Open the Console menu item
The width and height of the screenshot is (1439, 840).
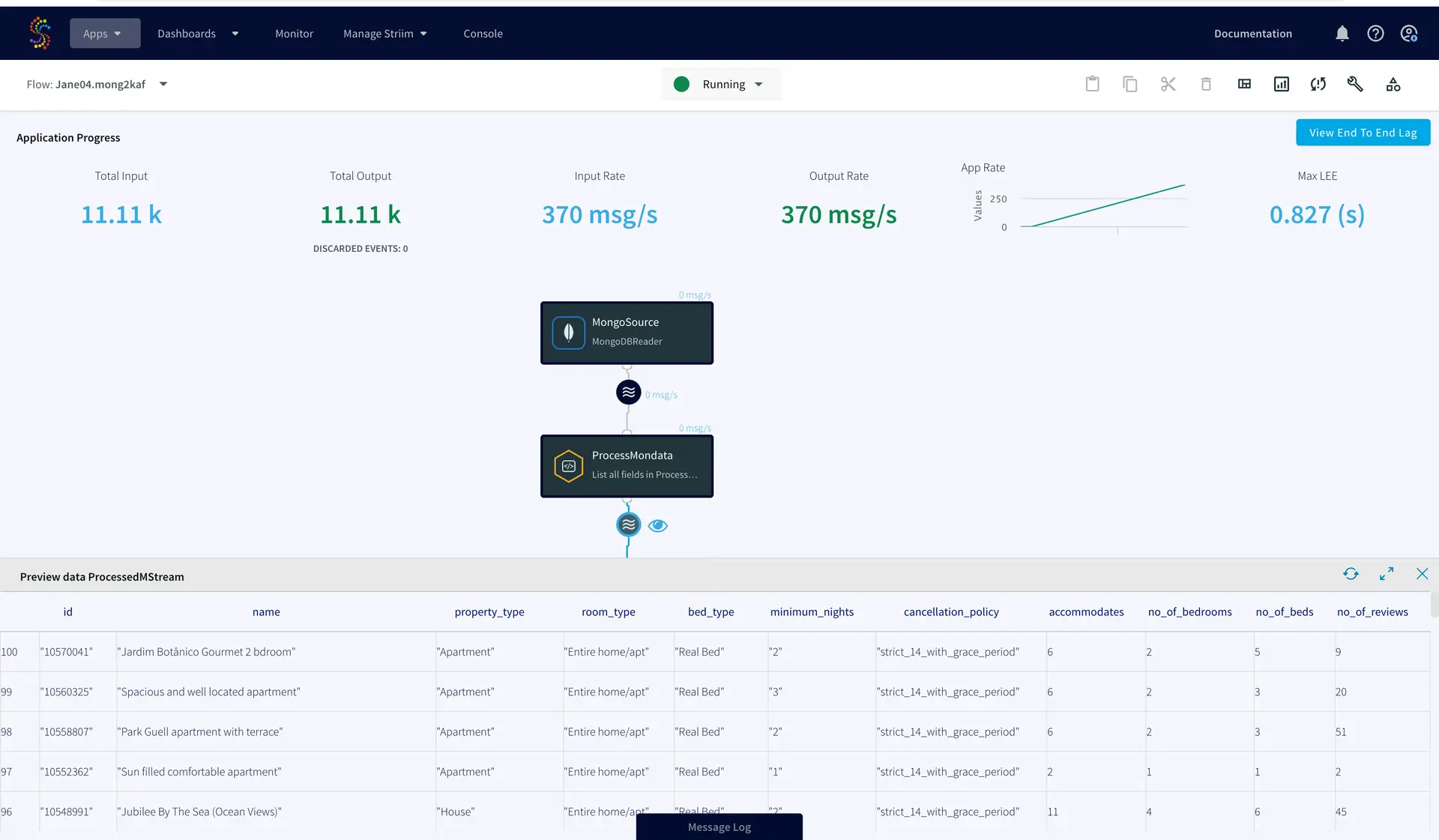coord(483,34)
